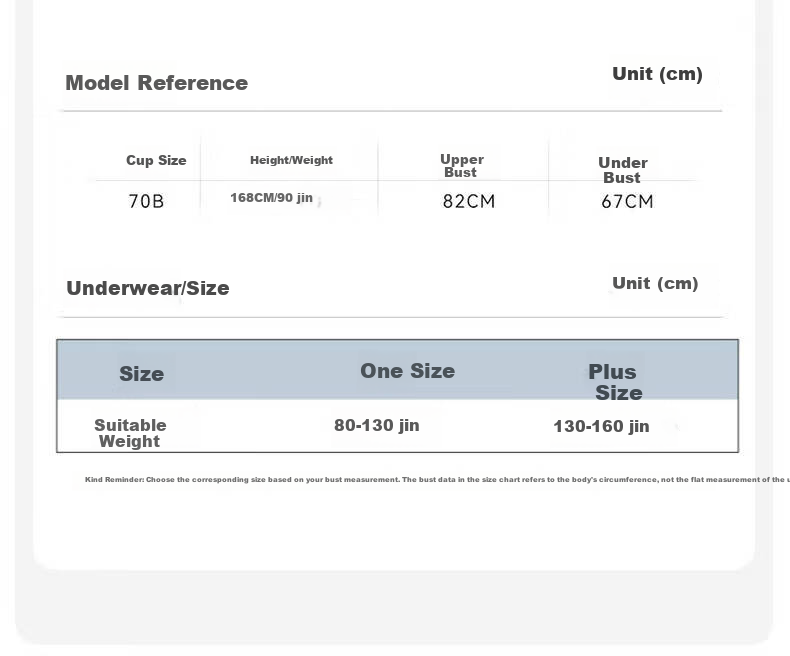Select the 82CM upper bust value

point(469,202)
